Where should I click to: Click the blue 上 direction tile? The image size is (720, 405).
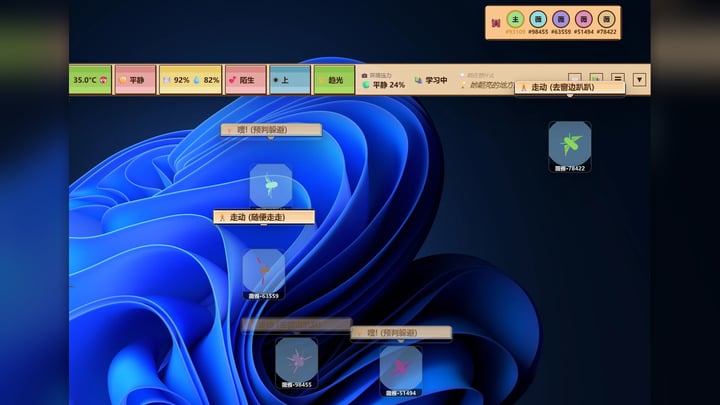coord(290,80)
